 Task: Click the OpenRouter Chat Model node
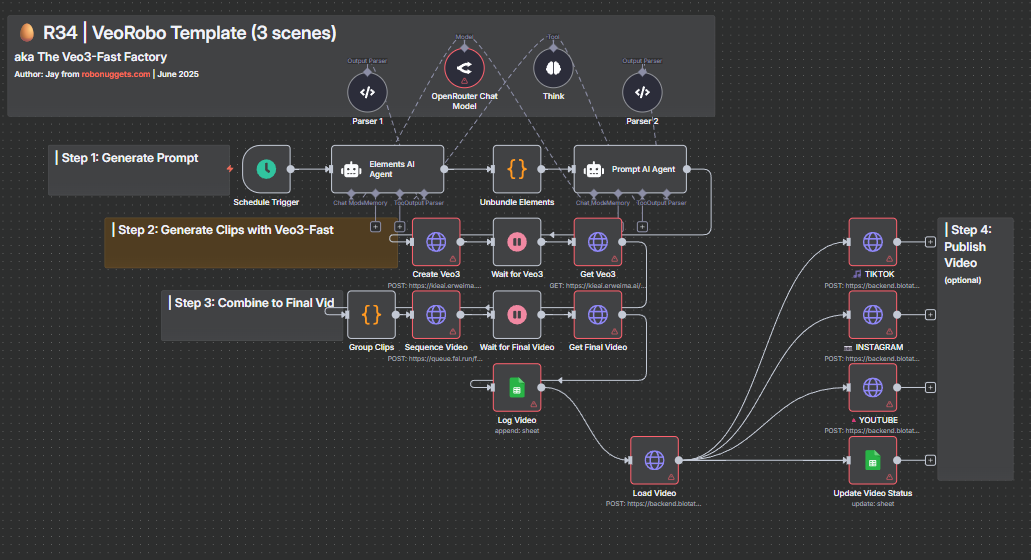(x=464, y=68)
